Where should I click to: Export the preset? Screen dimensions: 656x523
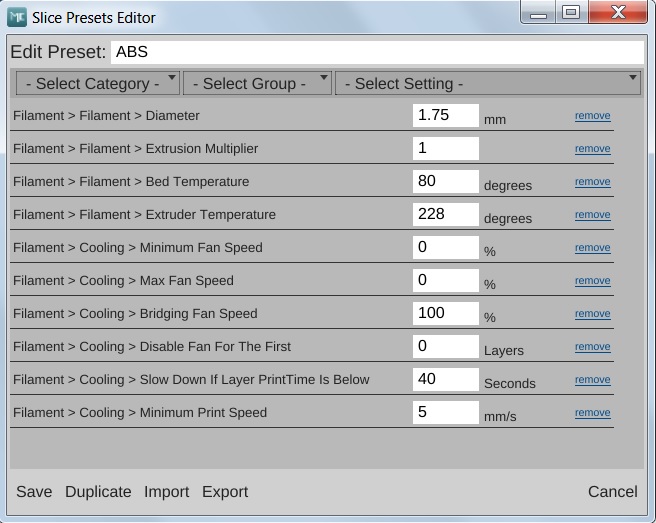coord(225,492)
